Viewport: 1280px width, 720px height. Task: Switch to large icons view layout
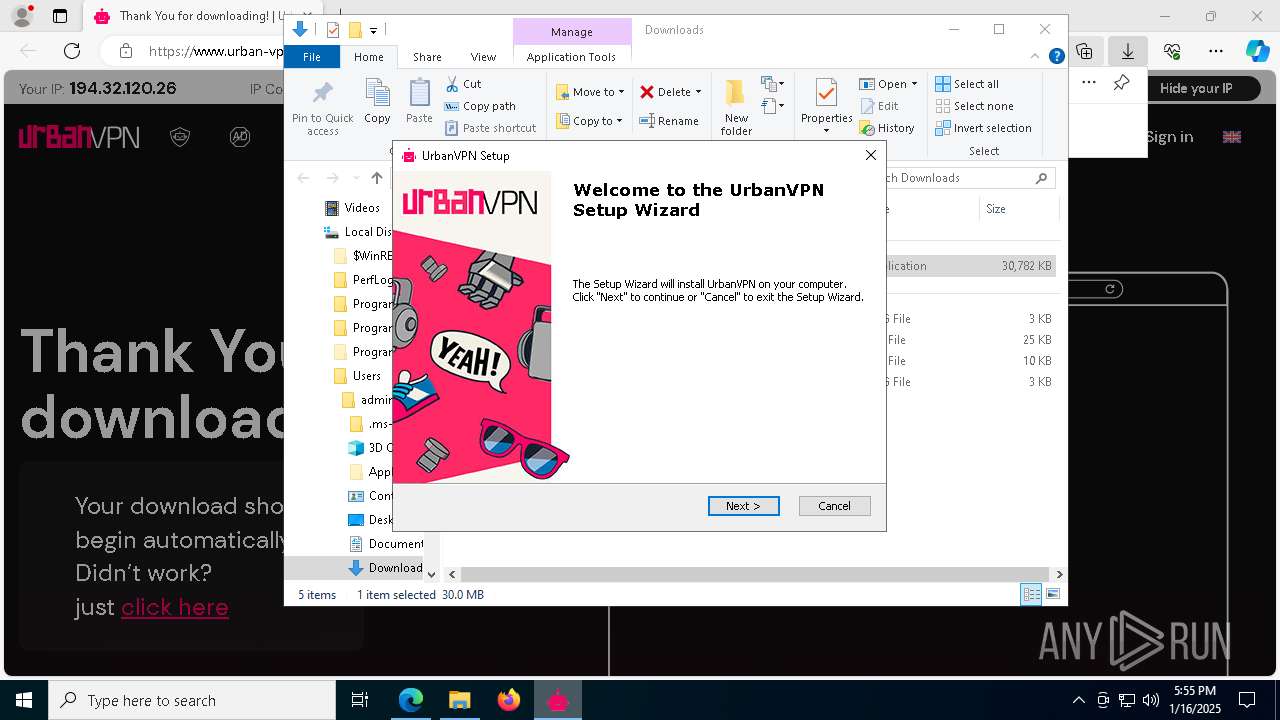click(x=1052, y=594)
